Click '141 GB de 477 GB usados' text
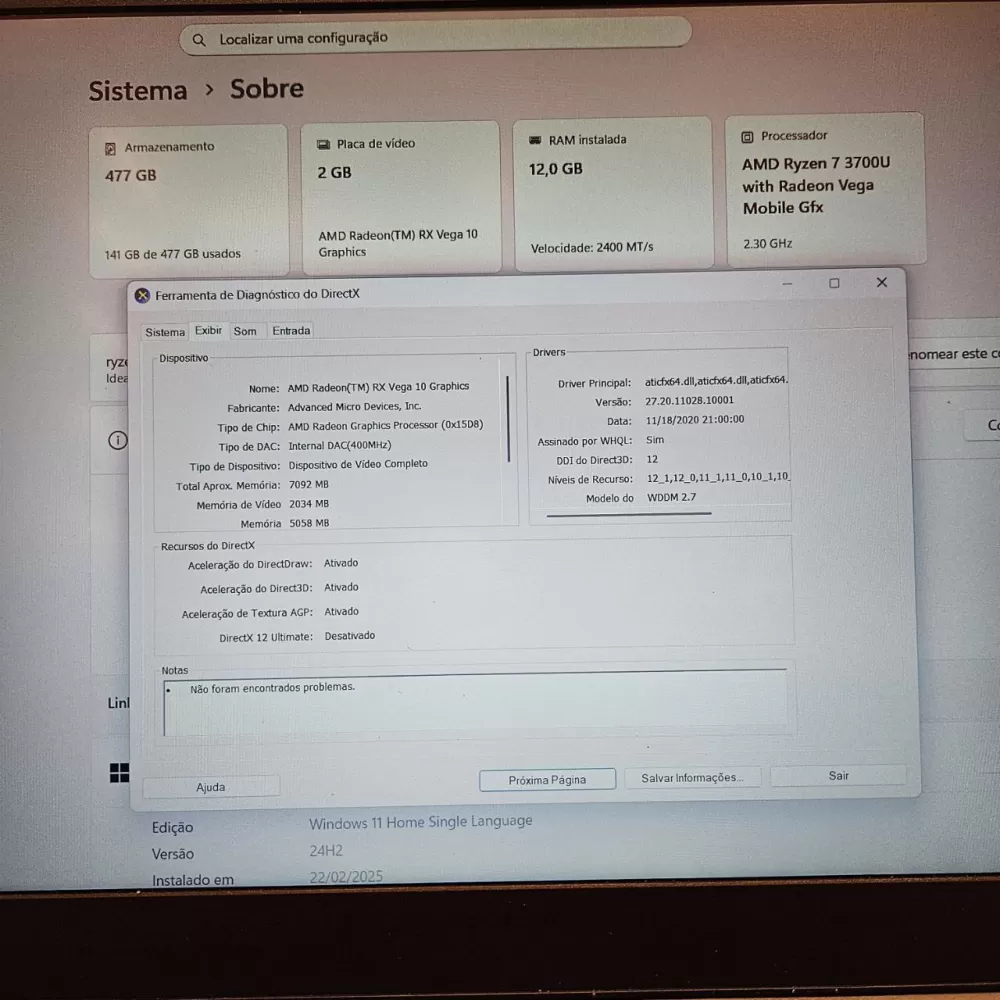The height and width of the screenshot is (1000, 1000). tap(173, 254)
